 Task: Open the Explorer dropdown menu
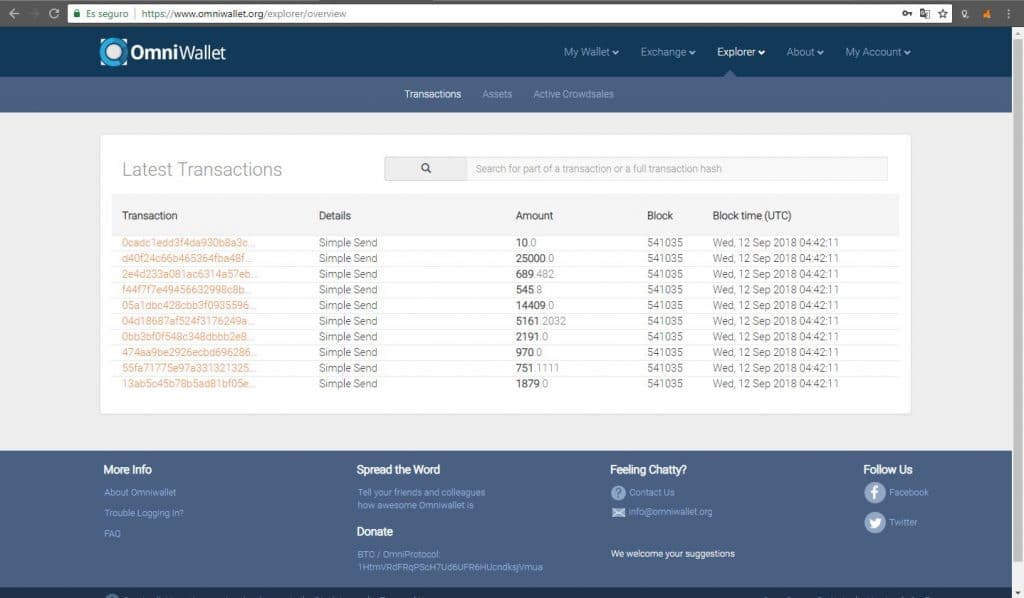point(741,52)
